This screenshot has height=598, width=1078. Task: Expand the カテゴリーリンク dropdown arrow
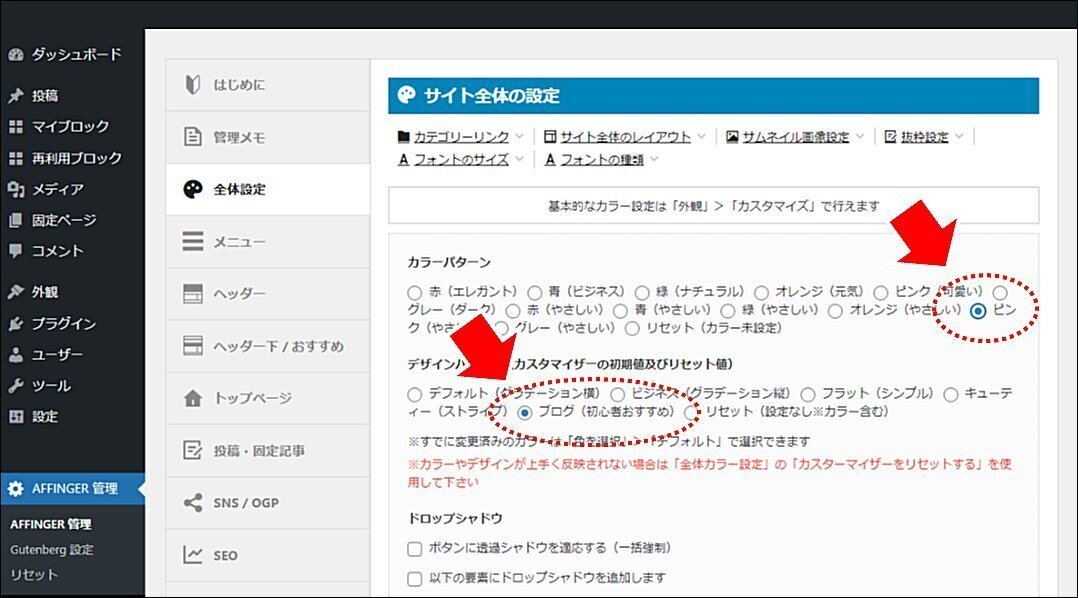pyautogui.click(x=519, y=137)
